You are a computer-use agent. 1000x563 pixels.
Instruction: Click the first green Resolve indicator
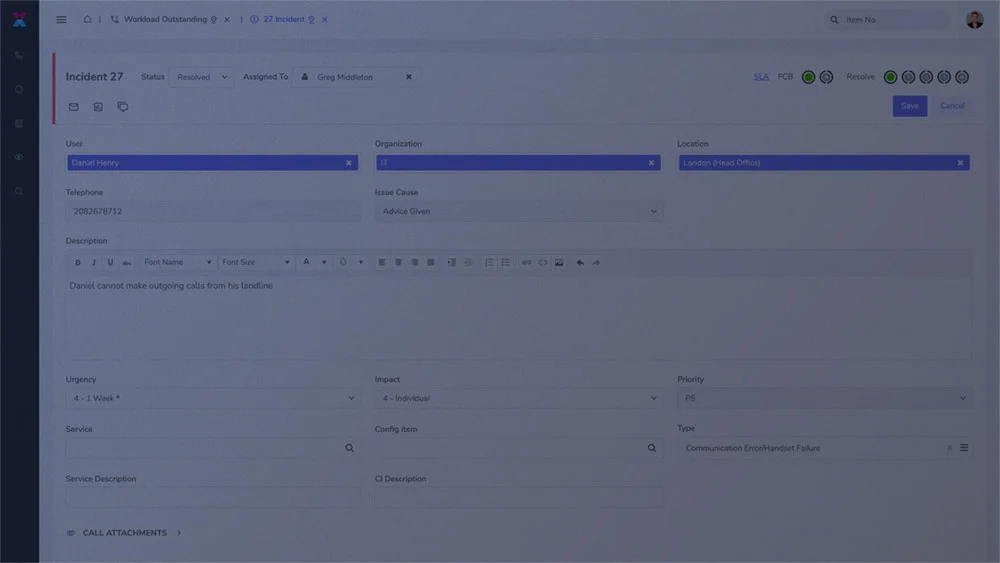890,77
